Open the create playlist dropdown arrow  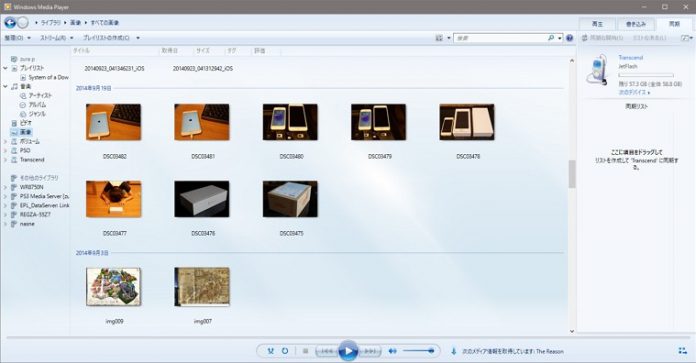[138, 38]
